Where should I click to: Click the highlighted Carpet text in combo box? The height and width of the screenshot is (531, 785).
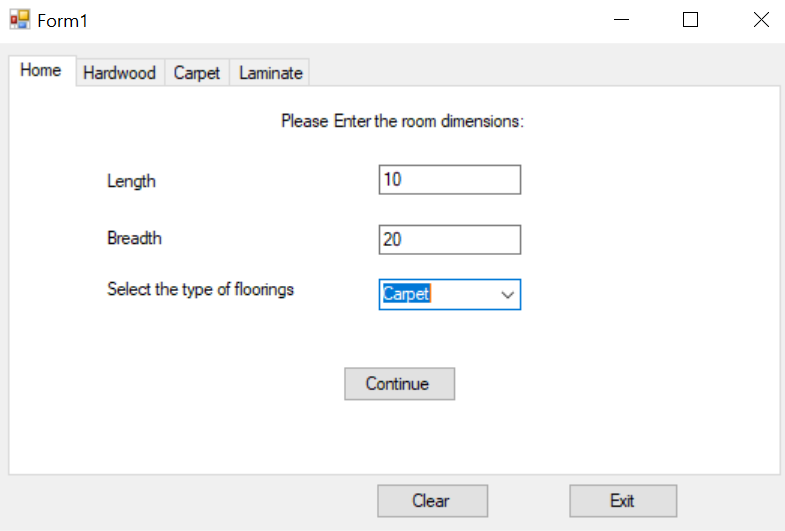407,295
